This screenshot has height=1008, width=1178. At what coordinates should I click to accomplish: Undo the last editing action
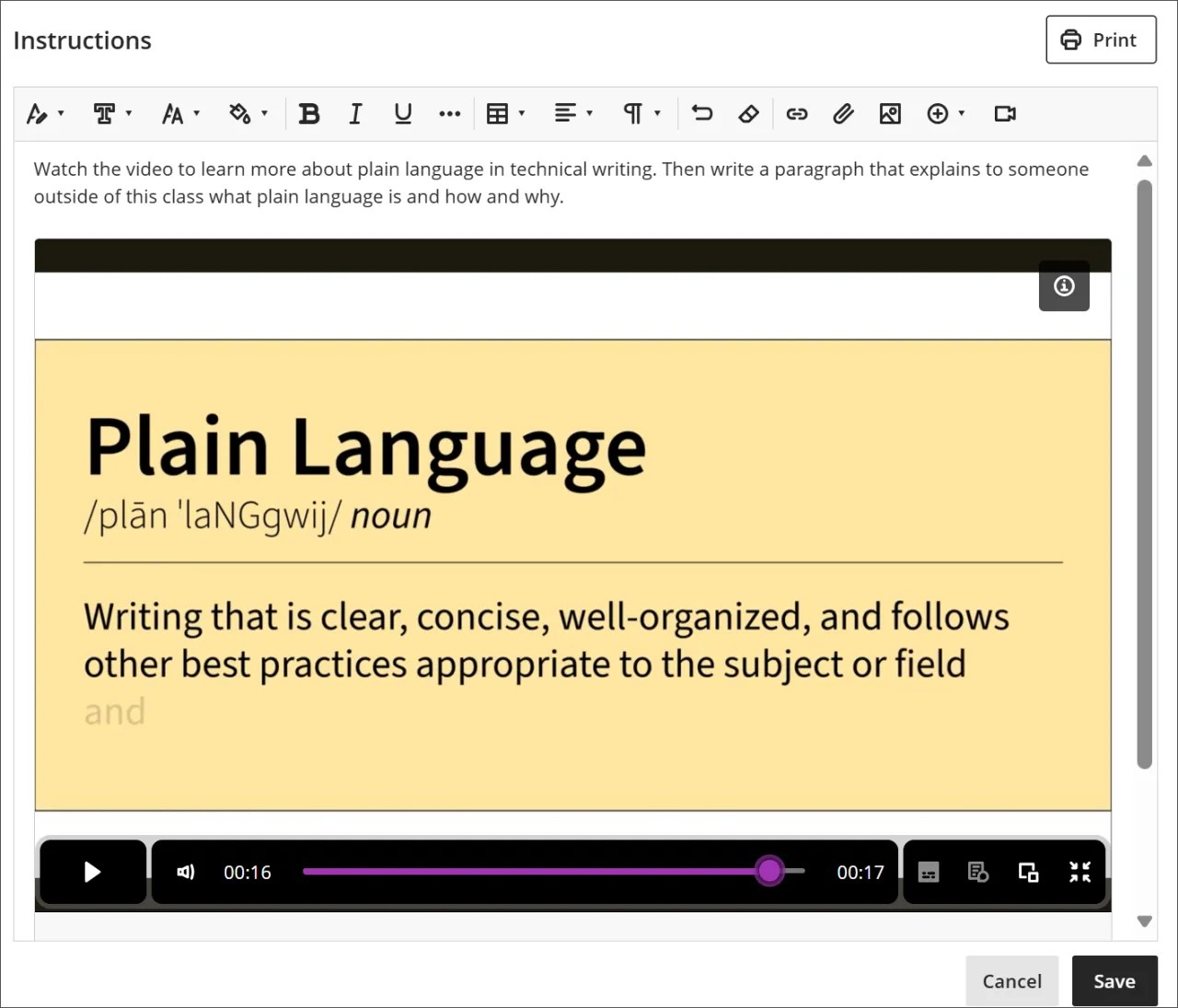point(701,113)
